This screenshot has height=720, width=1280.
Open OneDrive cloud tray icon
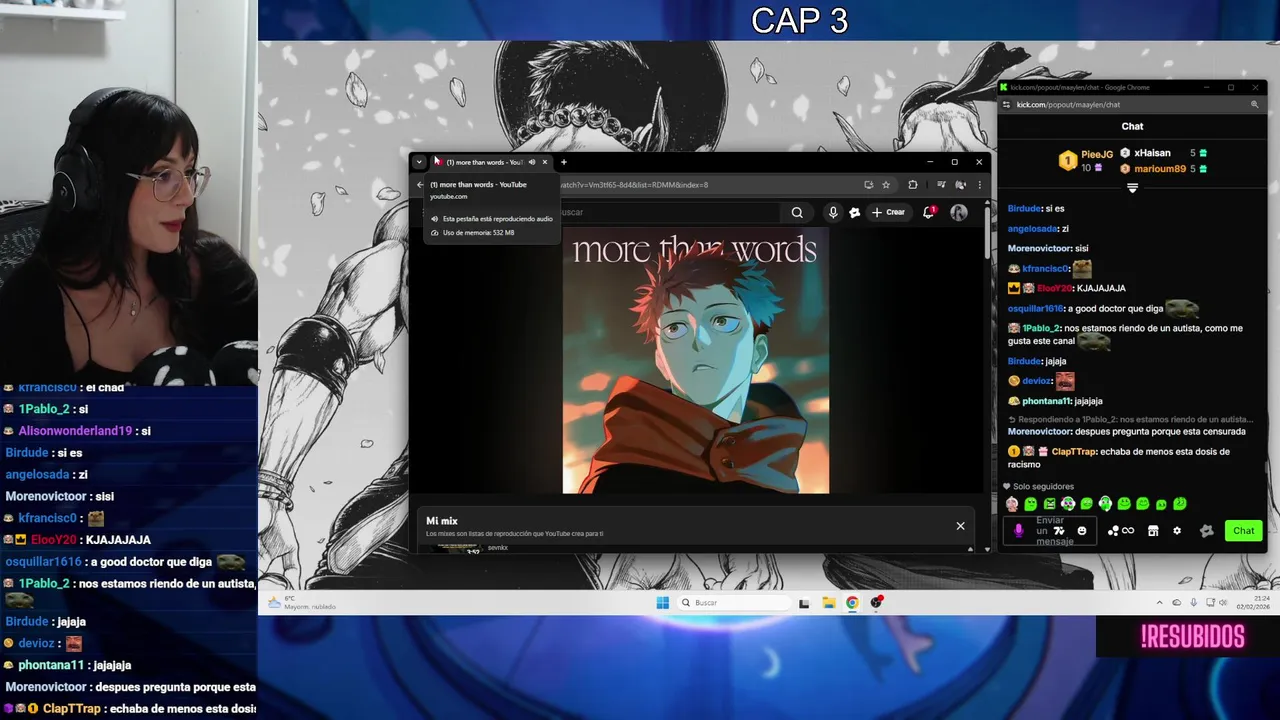coord(1177,603)
